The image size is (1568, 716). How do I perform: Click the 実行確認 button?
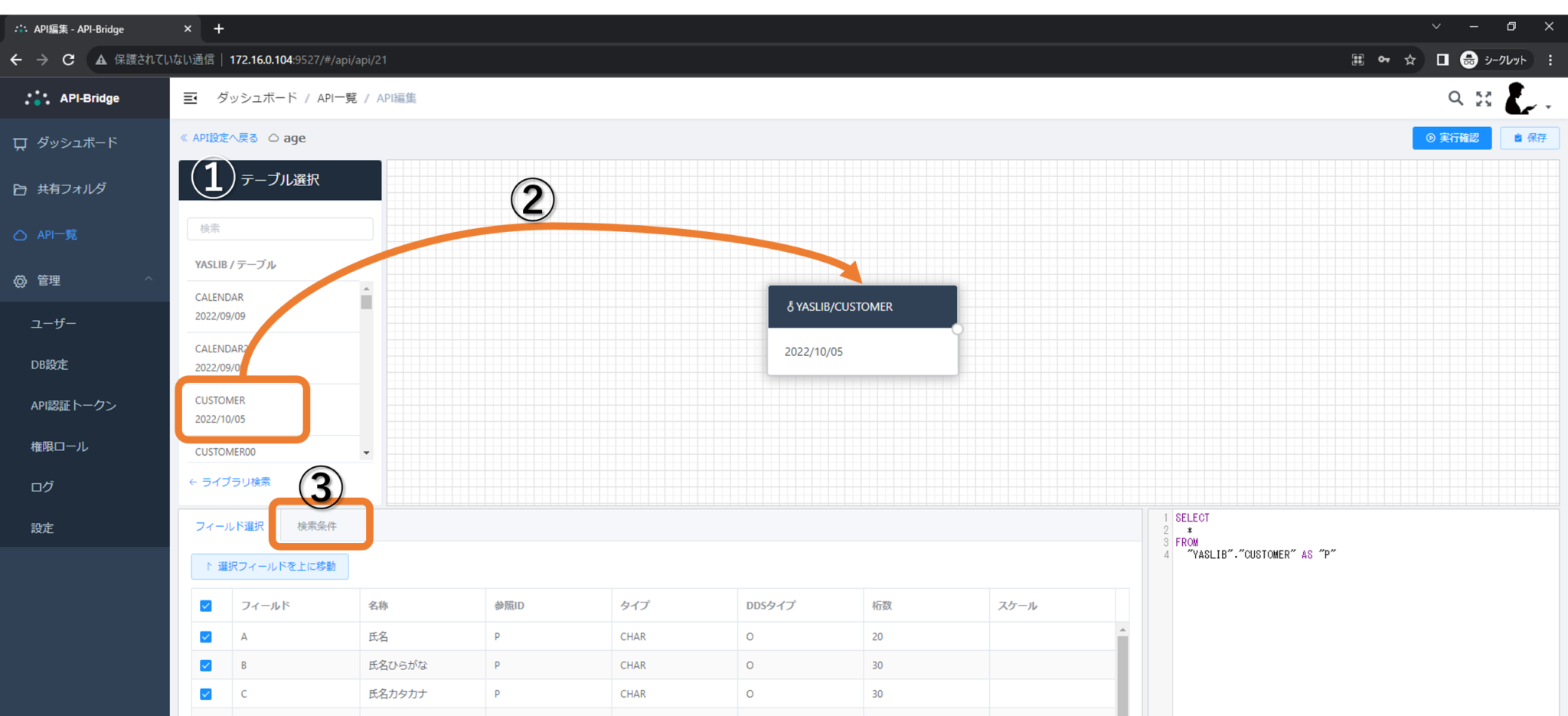tap(1452, 138)
